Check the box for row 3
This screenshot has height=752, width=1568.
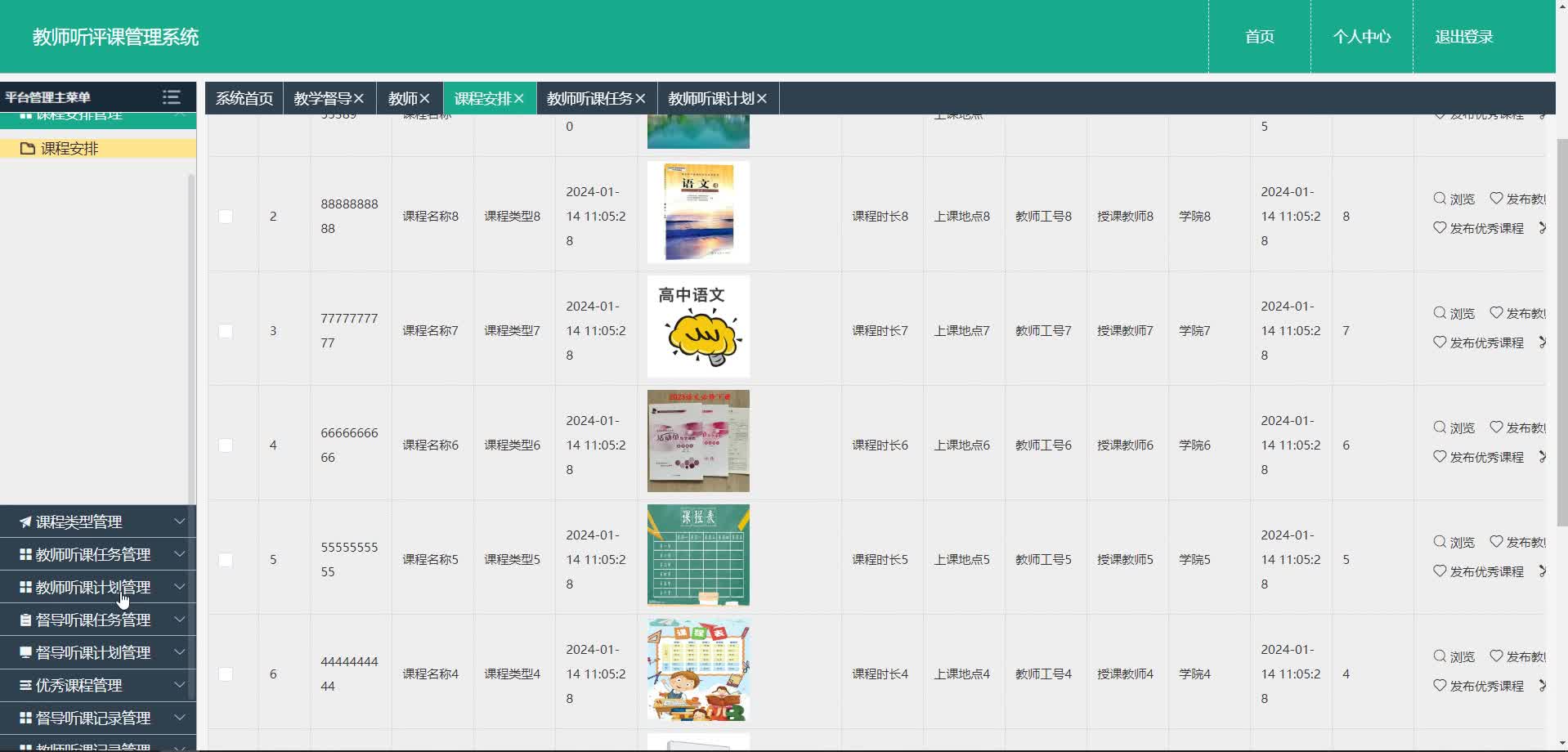coord(226,331)
